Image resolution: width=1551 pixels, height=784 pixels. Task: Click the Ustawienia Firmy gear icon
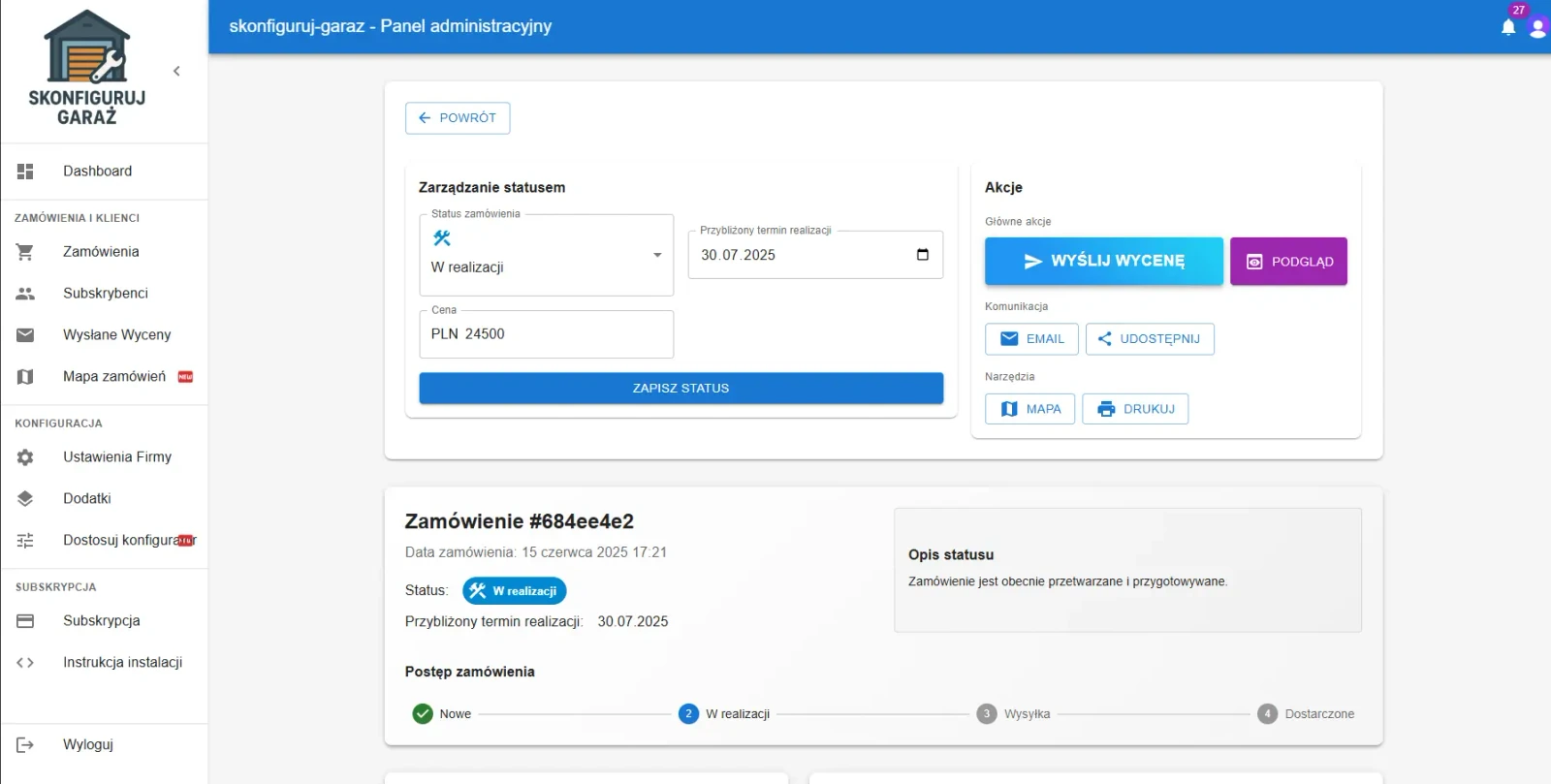point(25,457)
